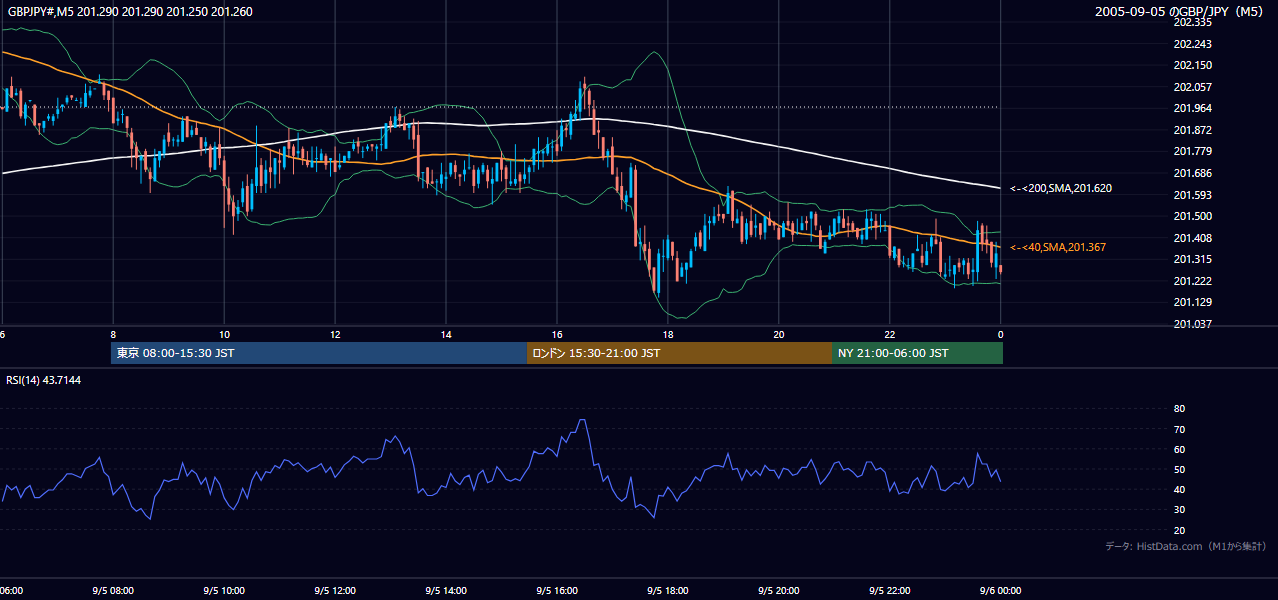The width and height of the screenshot is (1278, 600).
Task: Click hour label 14 under price chart
Action: click(446, 334)
